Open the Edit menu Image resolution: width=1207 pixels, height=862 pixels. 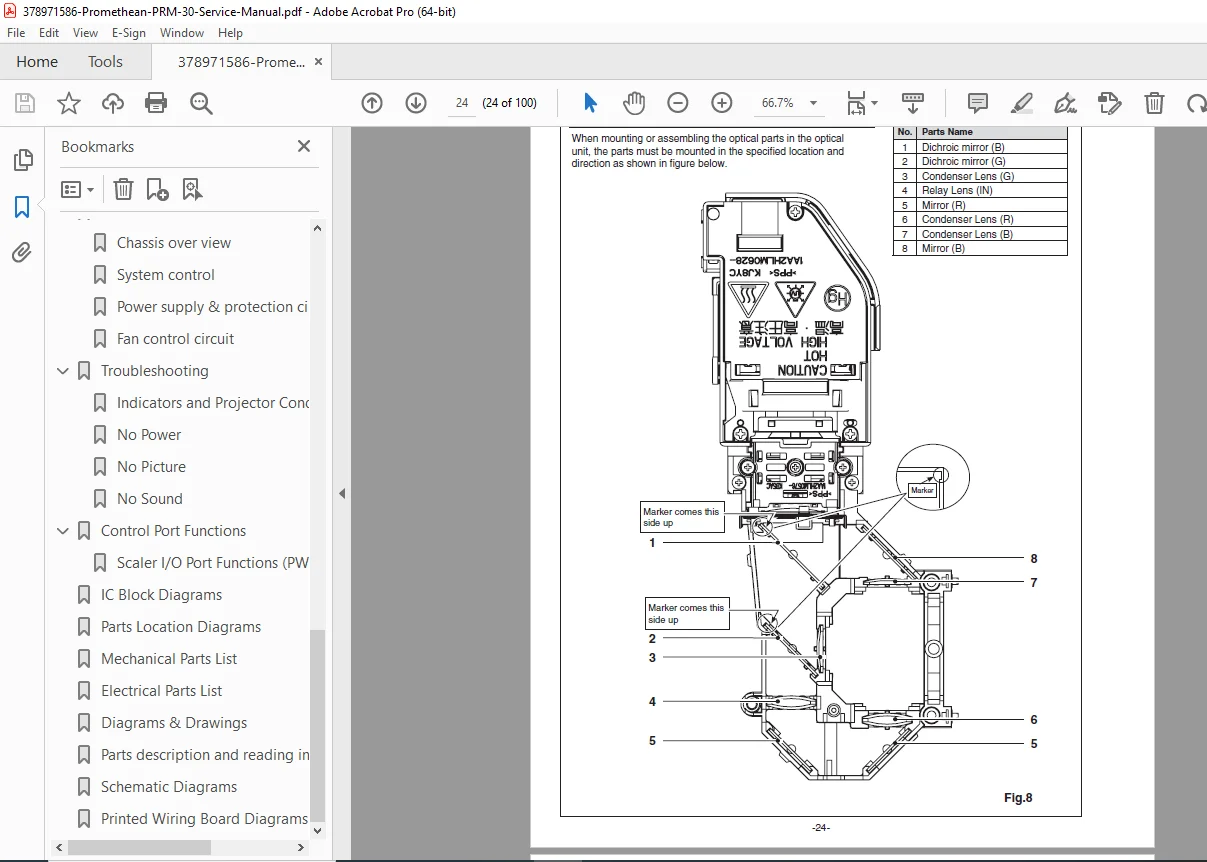(48, 32)
